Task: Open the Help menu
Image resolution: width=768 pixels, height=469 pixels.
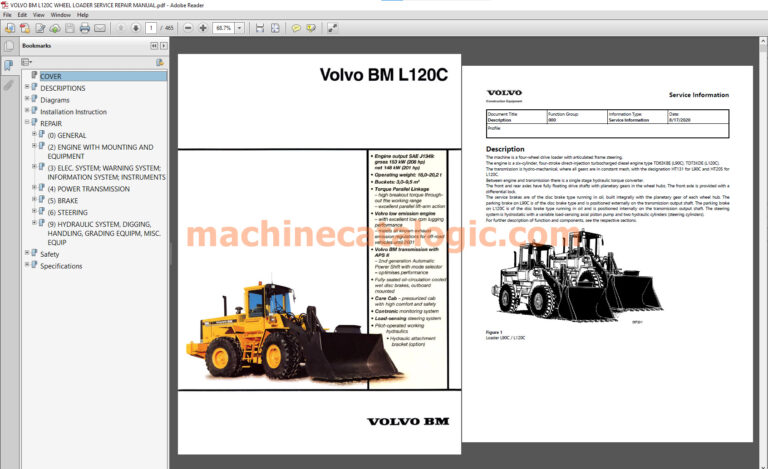Action: pos(83,15)
